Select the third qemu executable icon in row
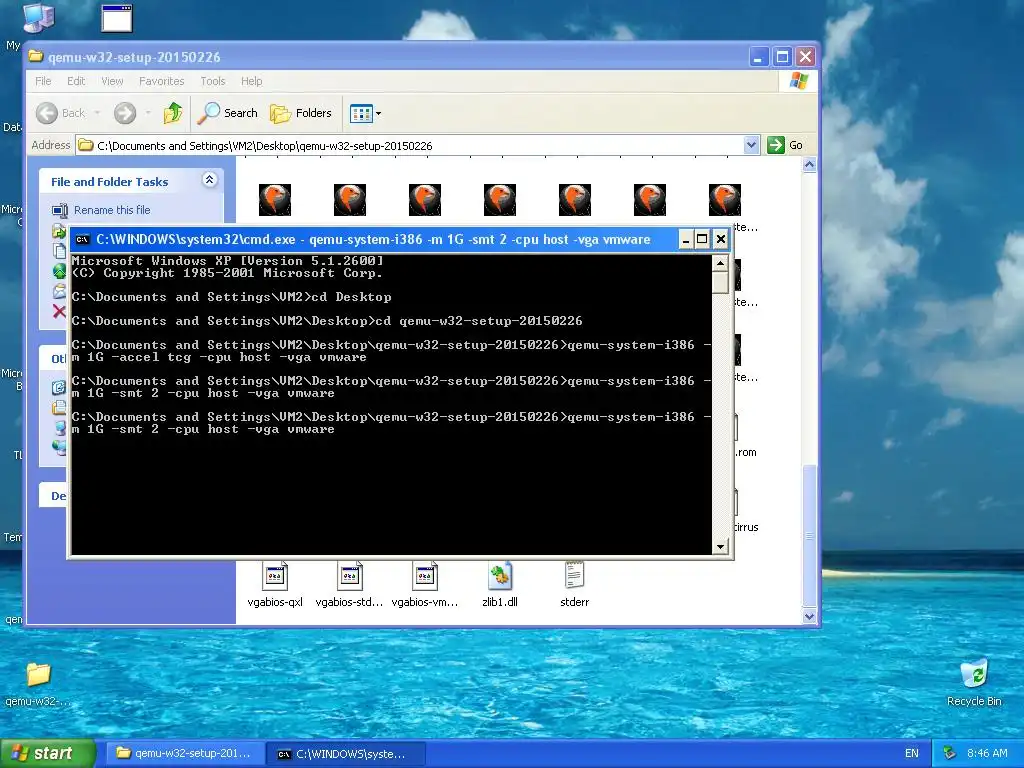1024x768 pixels. coord(424,200)
